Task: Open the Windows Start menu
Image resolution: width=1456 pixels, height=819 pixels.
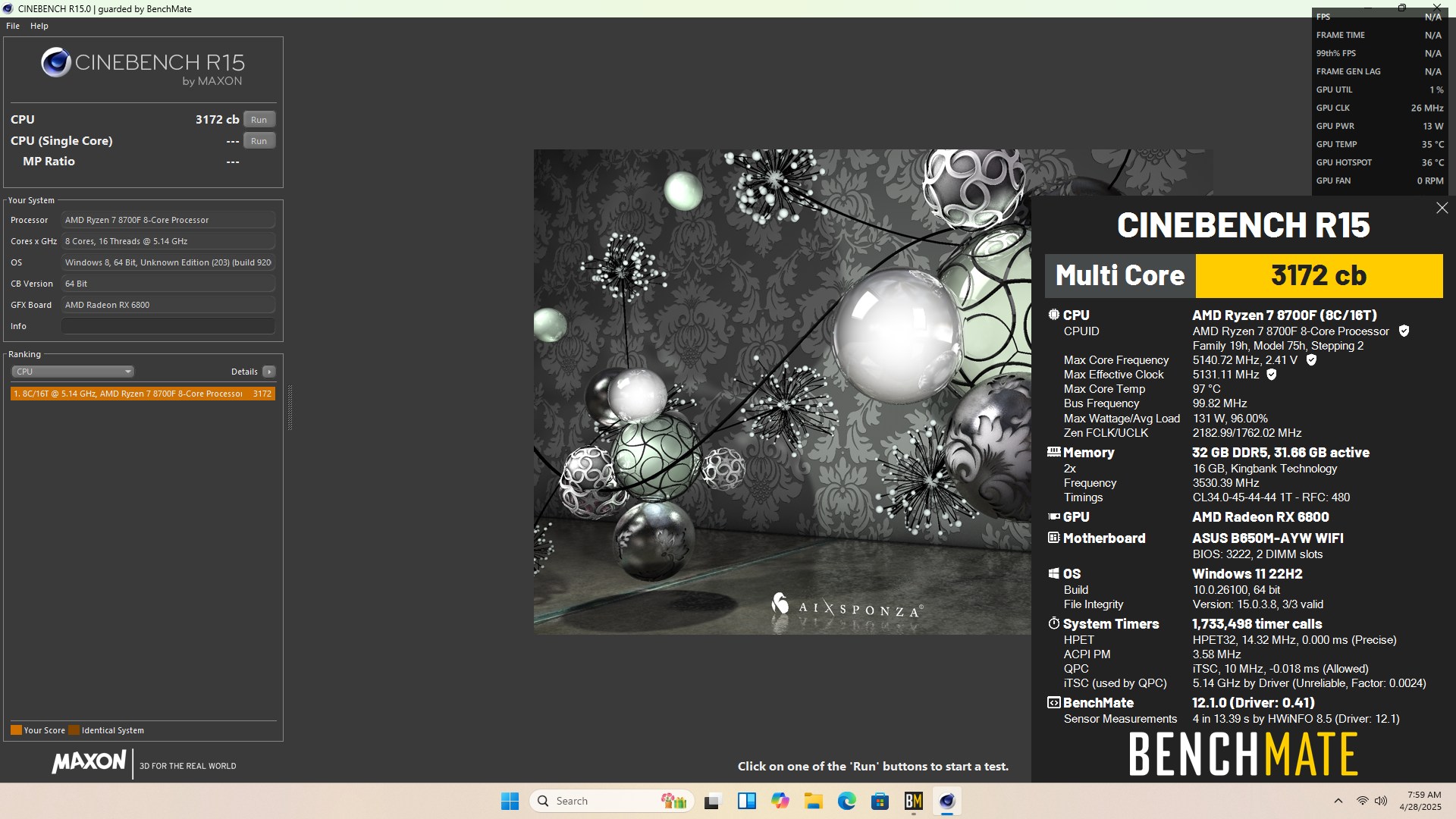Action: (510, 801)
